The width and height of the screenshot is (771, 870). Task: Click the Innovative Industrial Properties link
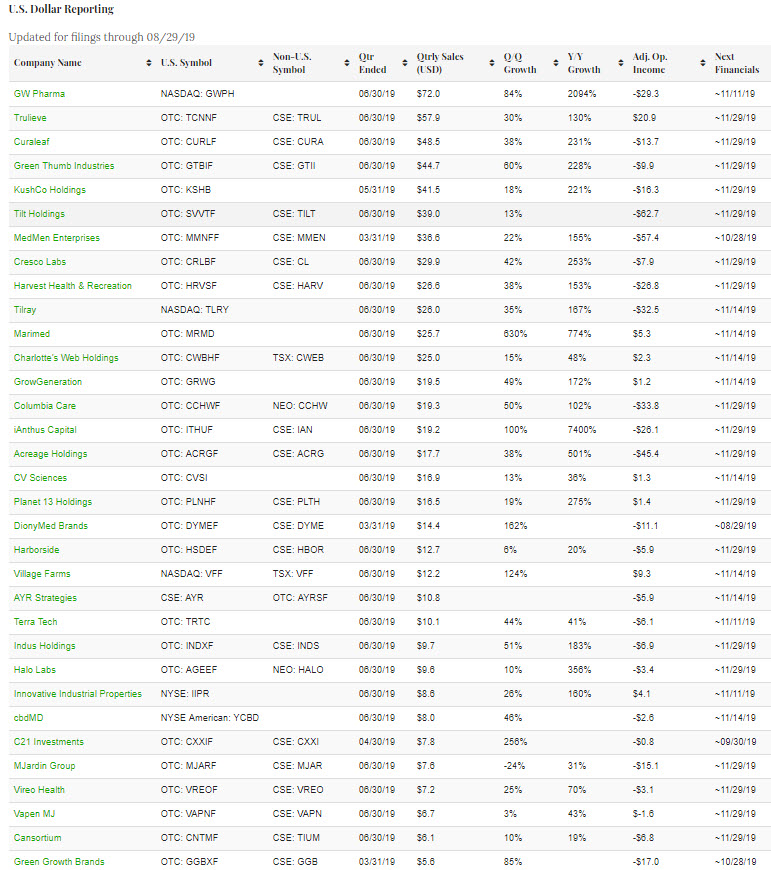click(x=77, y=694)
